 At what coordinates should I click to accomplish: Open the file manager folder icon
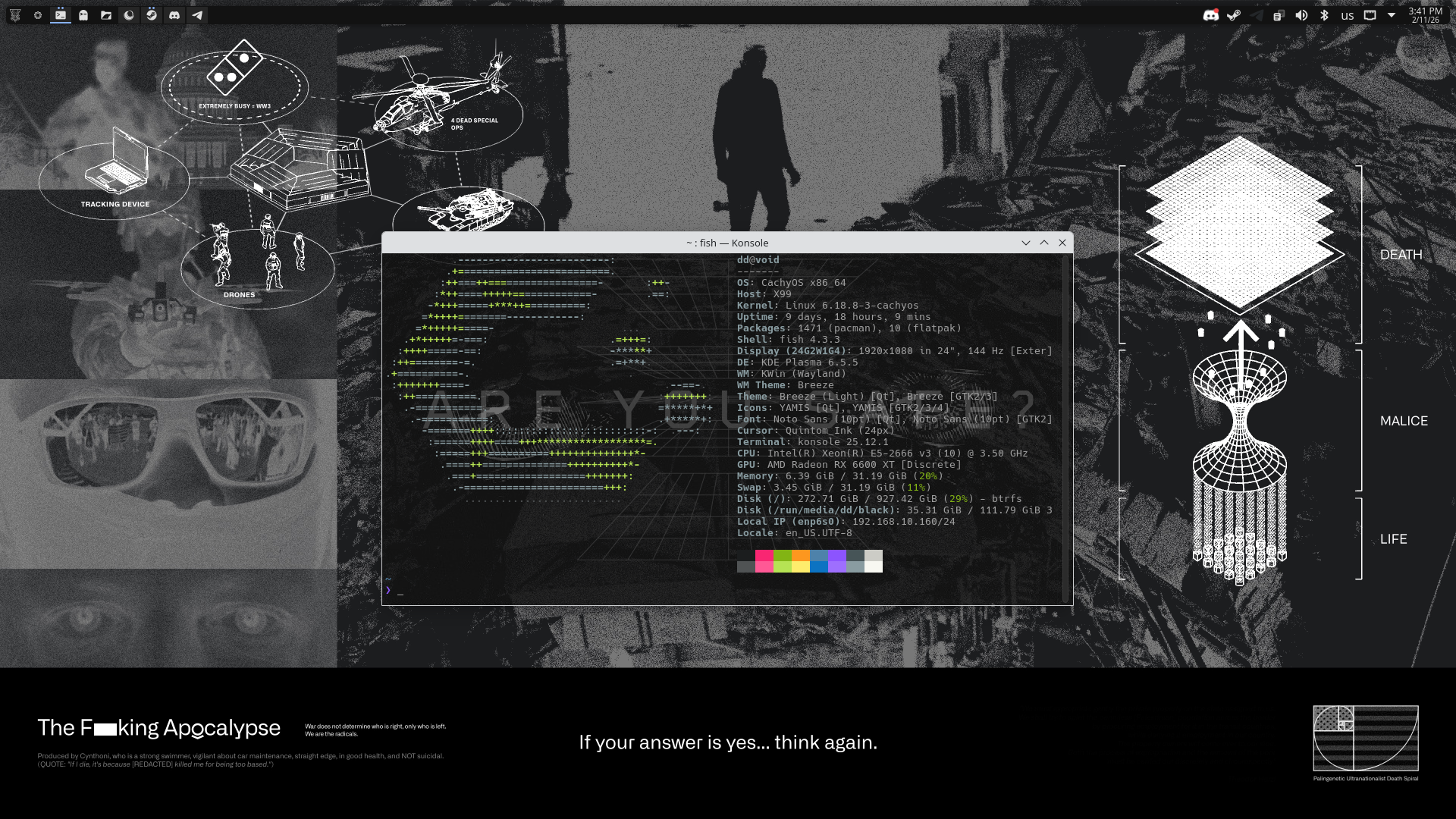106,15
